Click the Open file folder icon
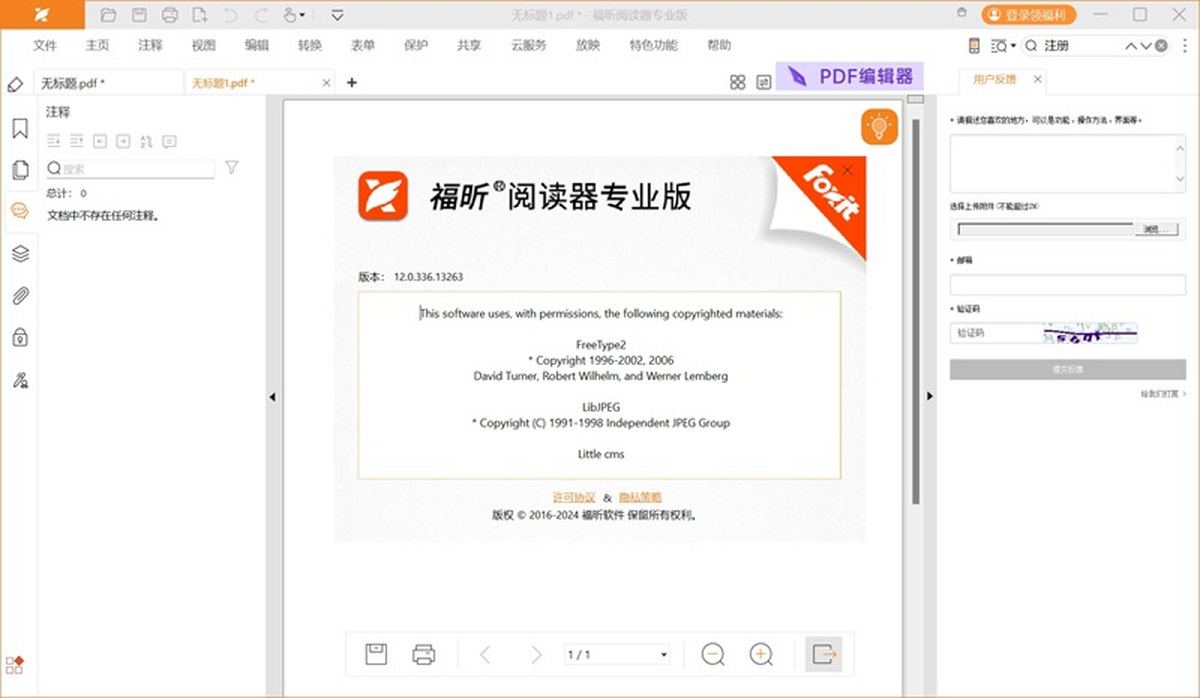 (x=108, y=15)
